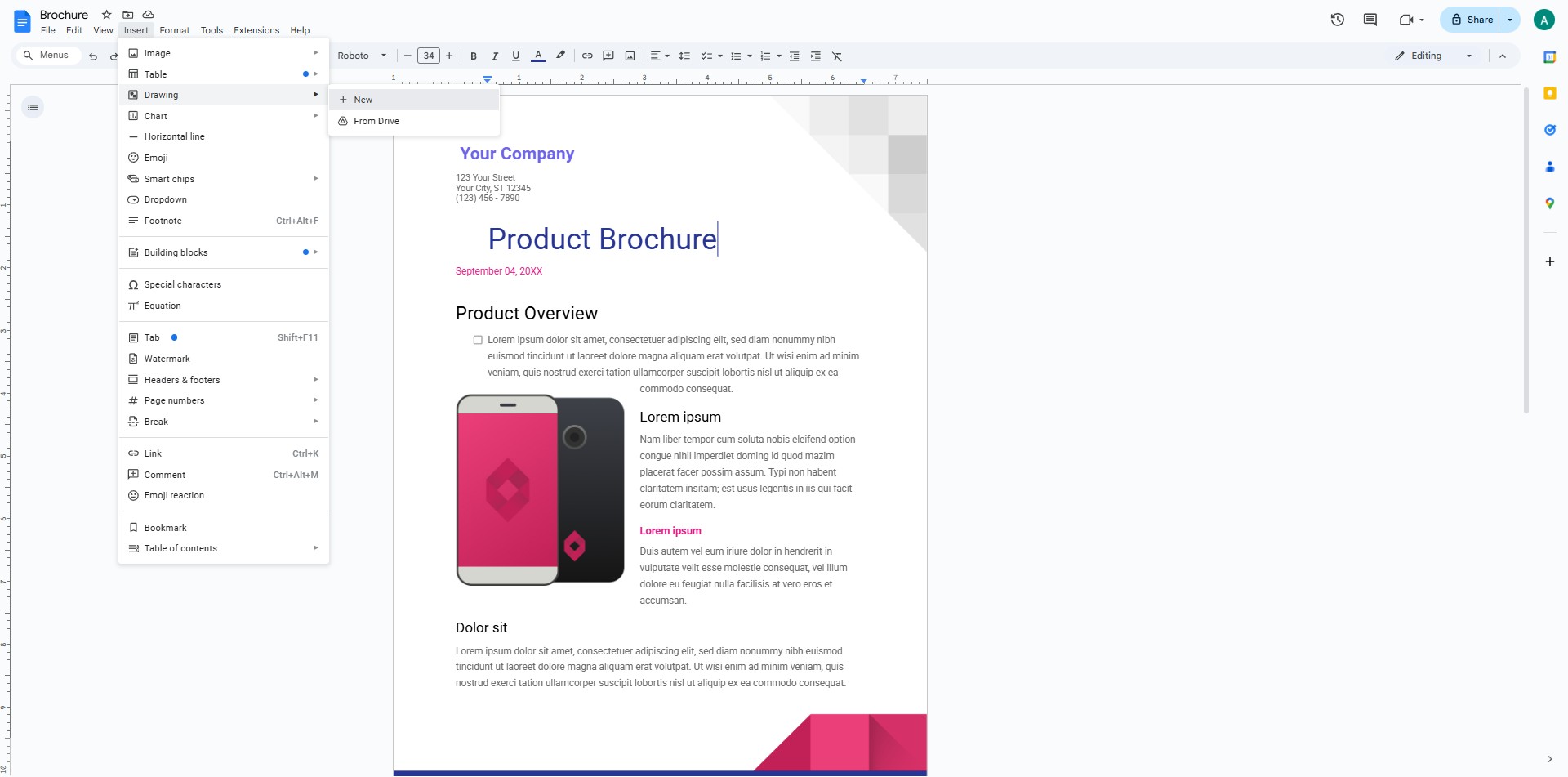Star the Brochure document
This screenshot has height=777, width=1568.
pos(106,15)
